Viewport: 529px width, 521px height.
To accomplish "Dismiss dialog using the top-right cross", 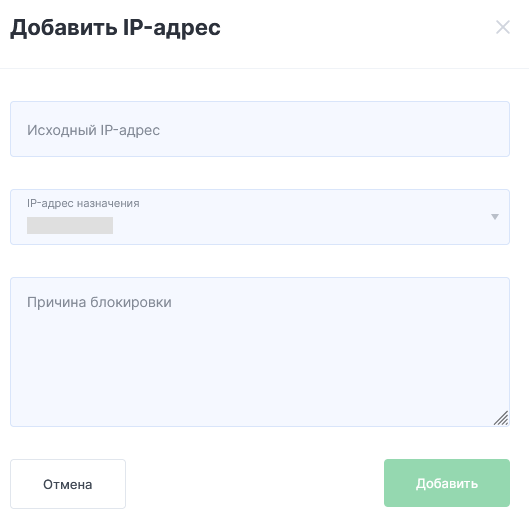I will (x=503, y=27).
